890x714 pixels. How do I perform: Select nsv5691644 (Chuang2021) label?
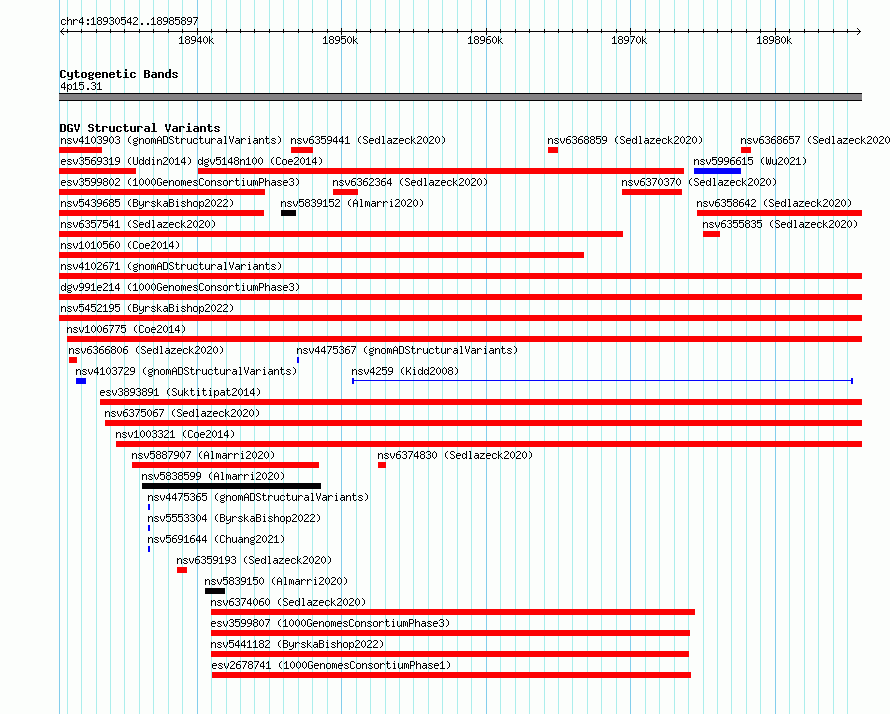coord(216,539)
